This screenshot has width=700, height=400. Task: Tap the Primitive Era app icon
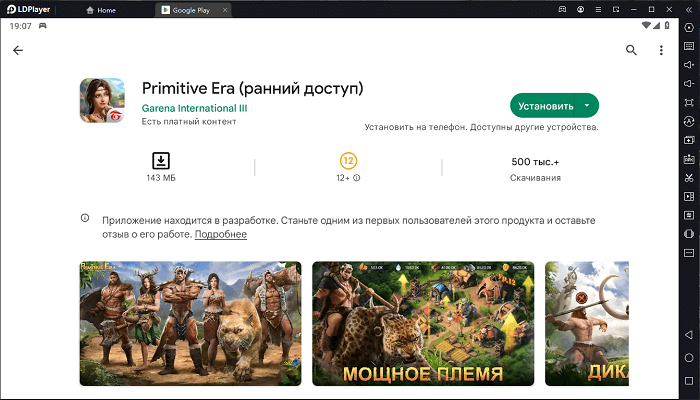click(x=102, y=100)
